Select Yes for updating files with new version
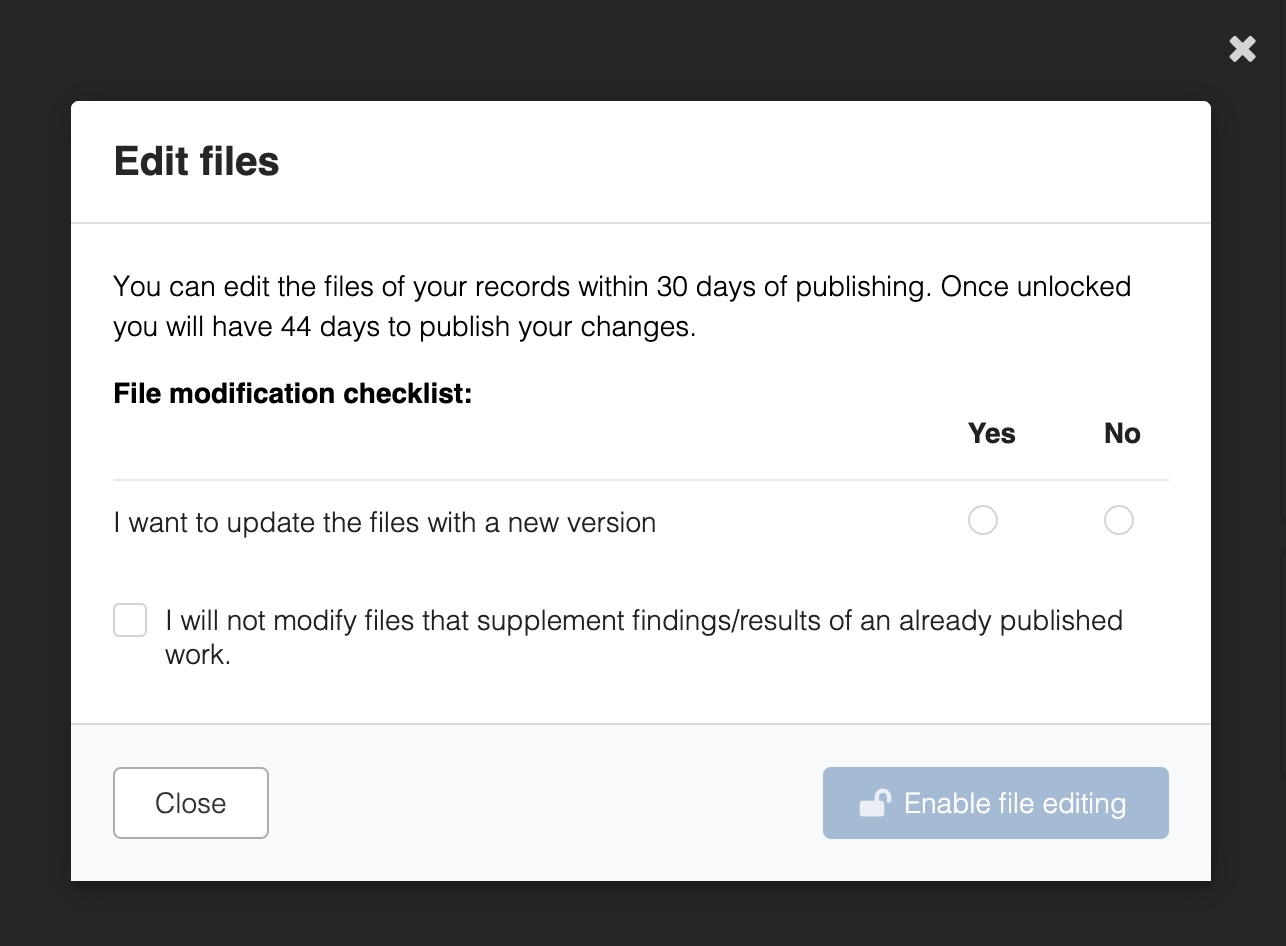The height and width of the screenshot is (946, 1286). (983, 520)
